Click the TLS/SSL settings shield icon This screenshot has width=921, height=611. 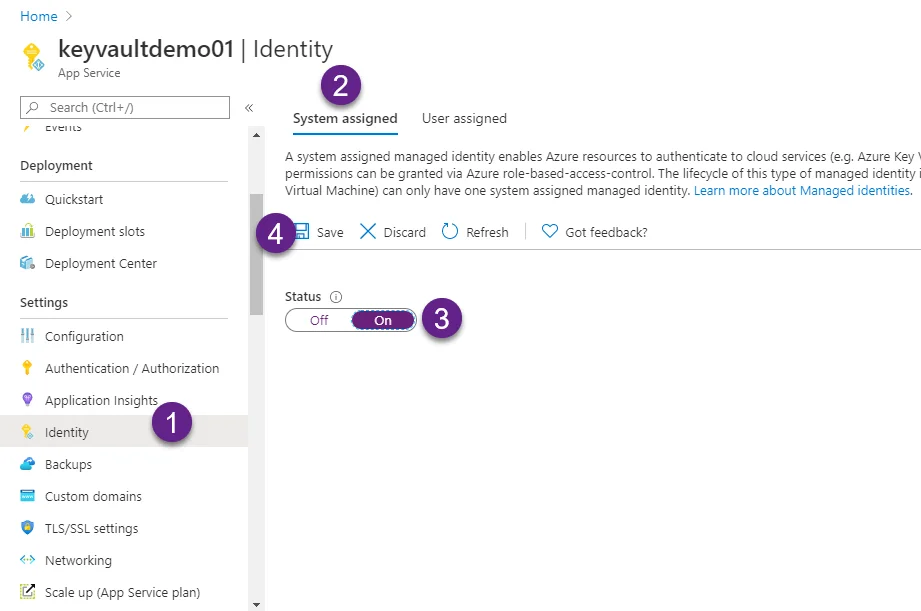point(28,528)
